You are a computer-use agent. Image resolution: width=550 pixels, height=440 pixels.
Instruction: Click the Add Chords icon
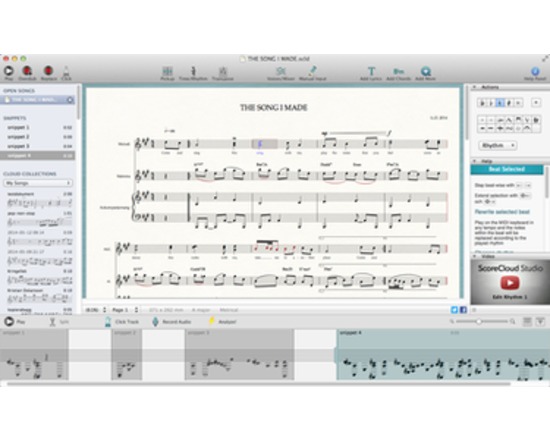tap(398, 71)
